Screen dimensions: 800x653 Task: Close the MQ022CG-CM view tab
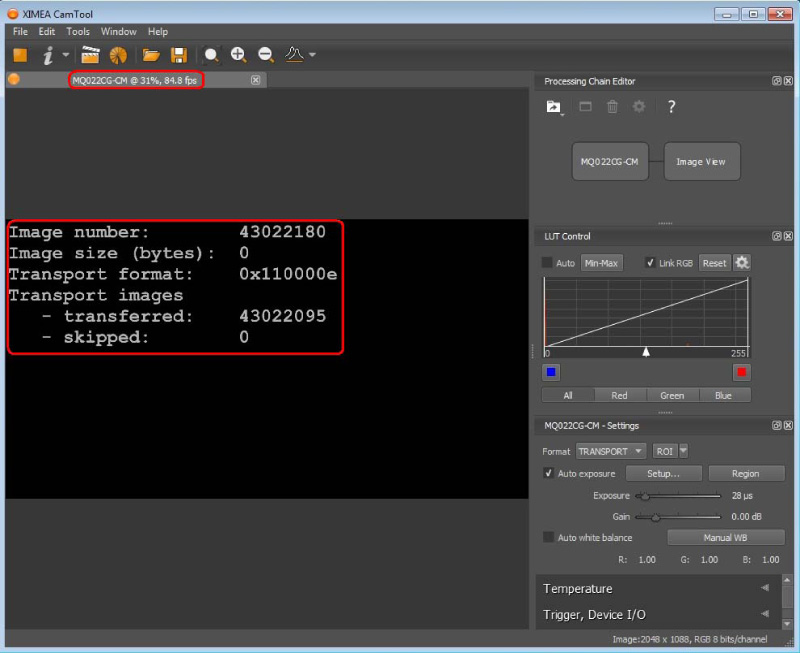[x=256, y=80]
